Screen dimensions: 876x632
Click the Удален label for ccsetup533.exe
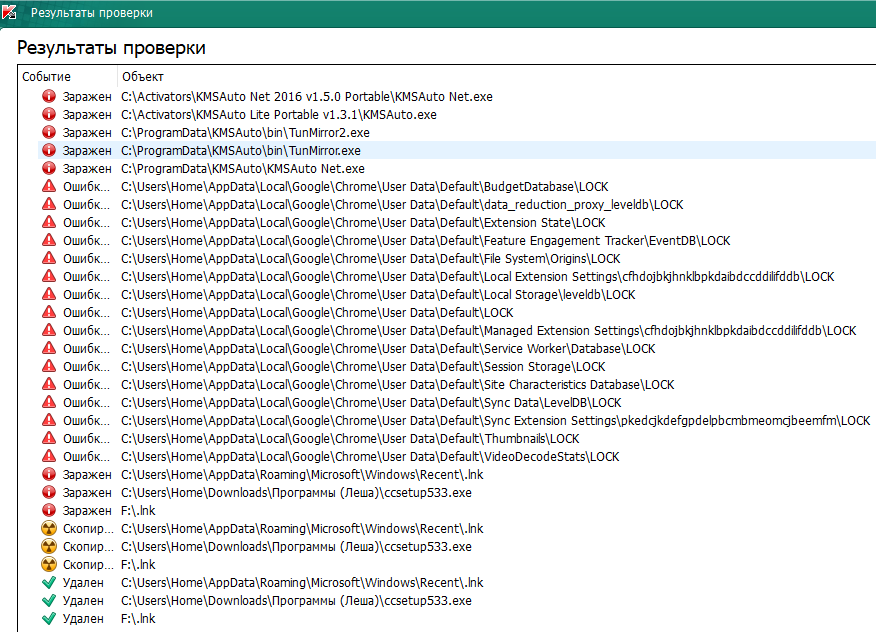[83, 601]
